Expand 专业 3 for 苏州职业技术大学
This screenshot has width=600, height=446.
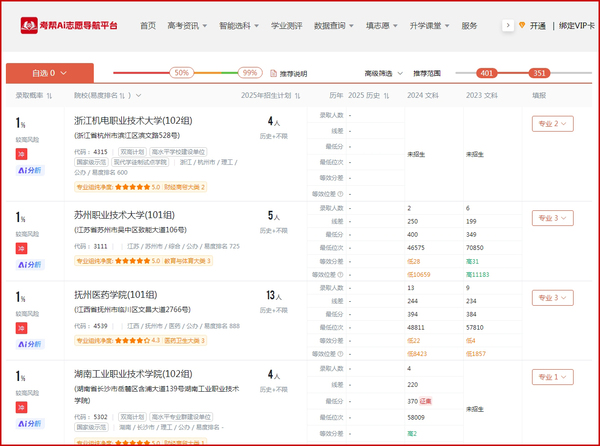(551, 216)
